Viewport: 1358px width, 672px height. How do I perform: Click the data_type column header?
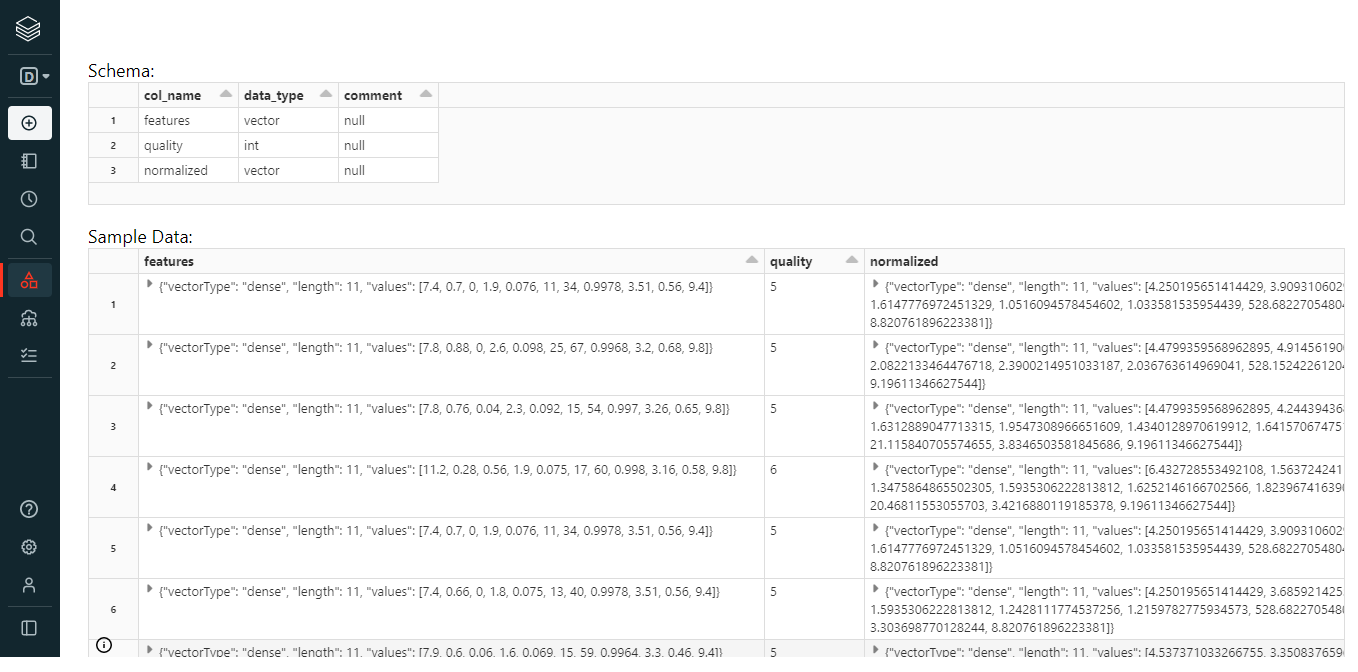coord(288,95)
